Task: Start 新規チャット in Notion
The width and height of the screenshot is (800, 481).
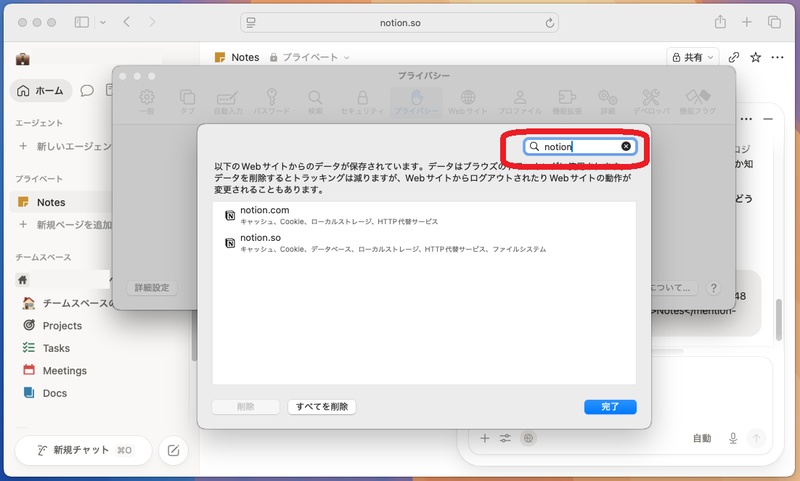Action: click(83, 450)
